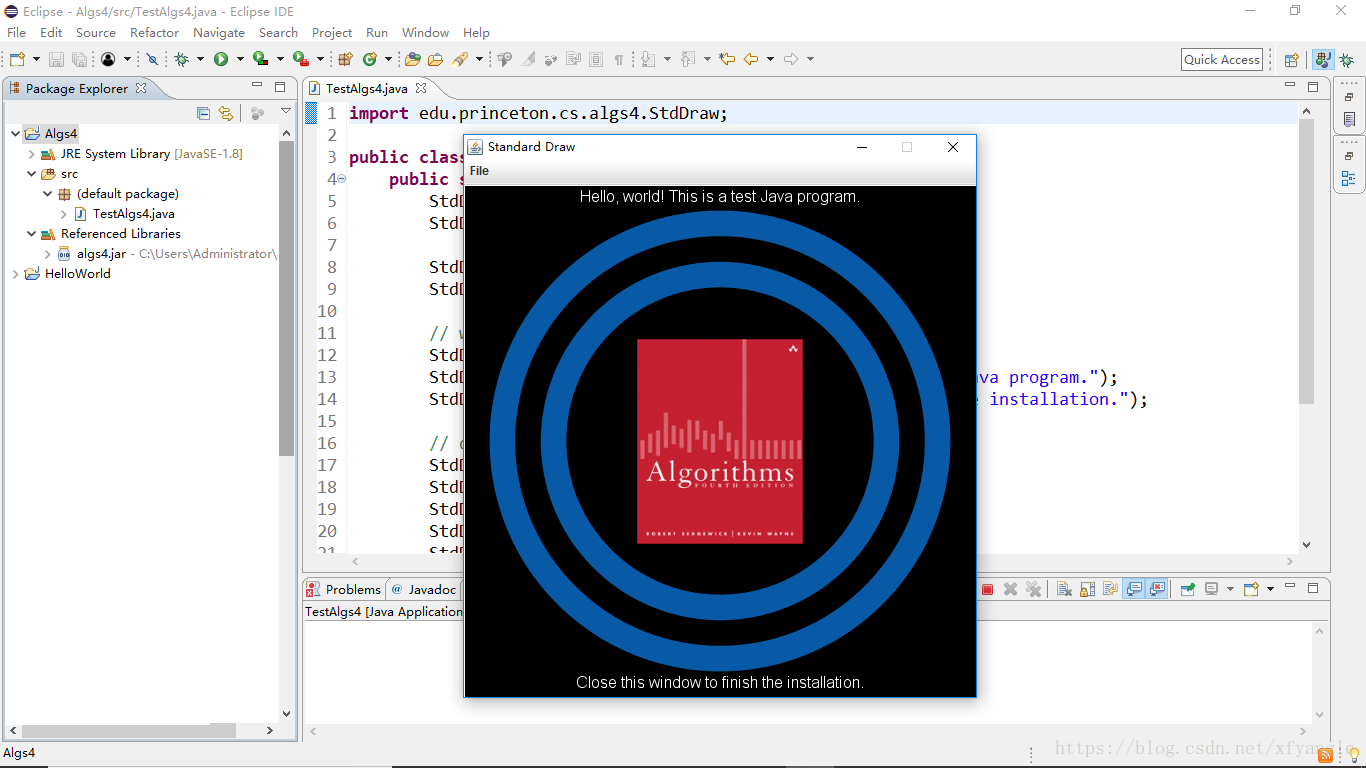The width and height of the screenshot is (1366, 768).
Task: Click the Package Explorer horizontal scrollbar
Action: click(x=127, y=731)
